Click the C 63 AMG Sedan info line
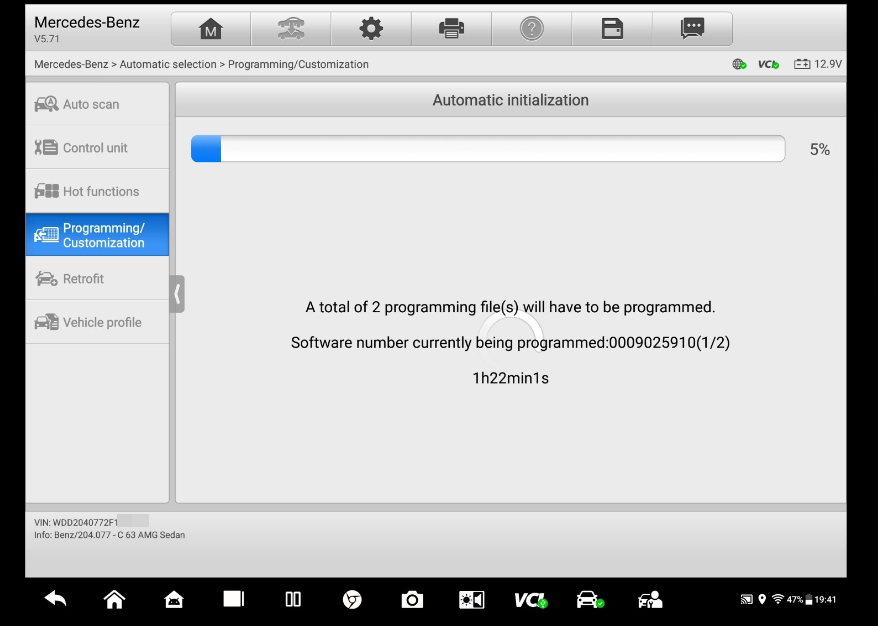 pos(109,535)
